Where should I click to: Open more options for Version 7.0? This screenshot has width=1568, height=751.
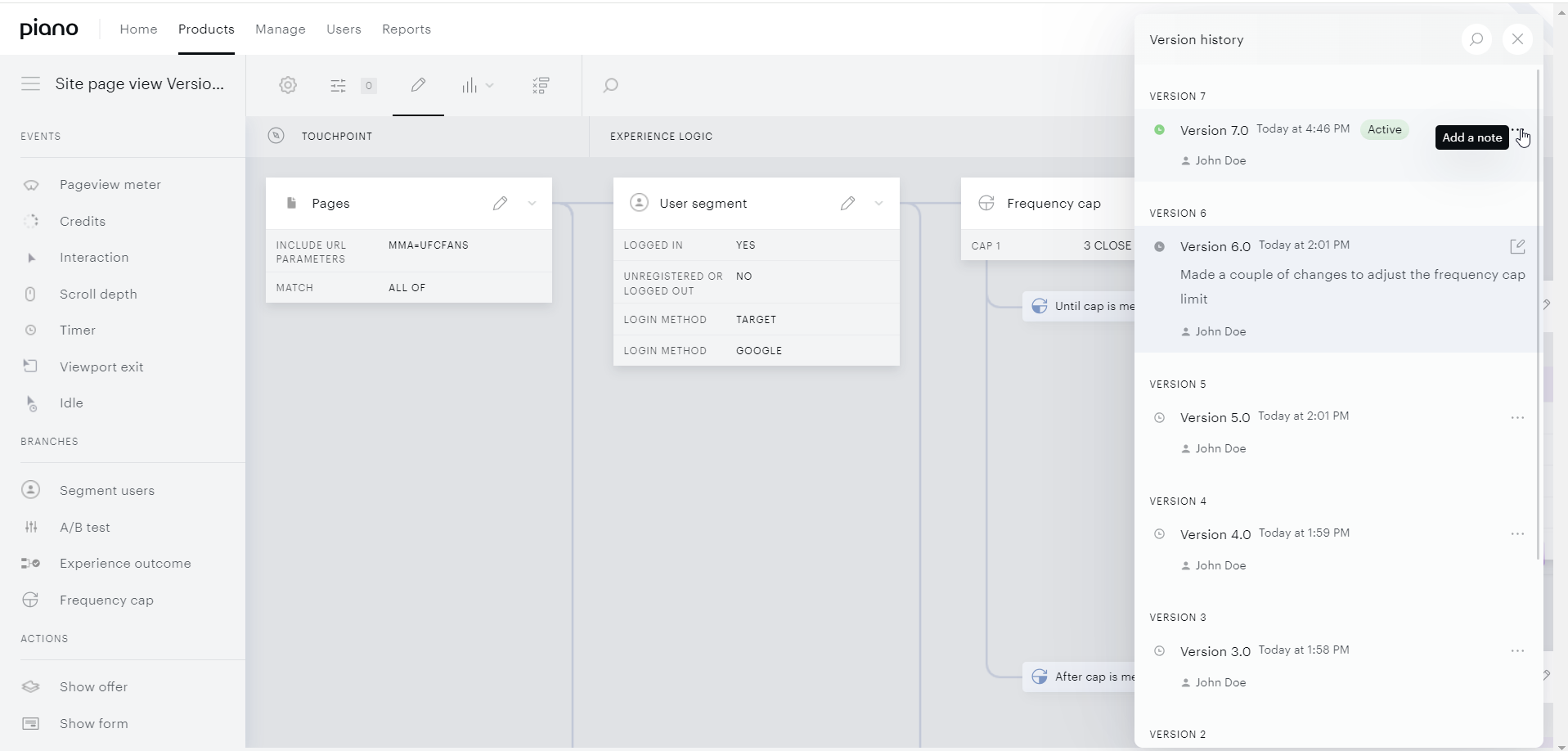pos(1518,131)
